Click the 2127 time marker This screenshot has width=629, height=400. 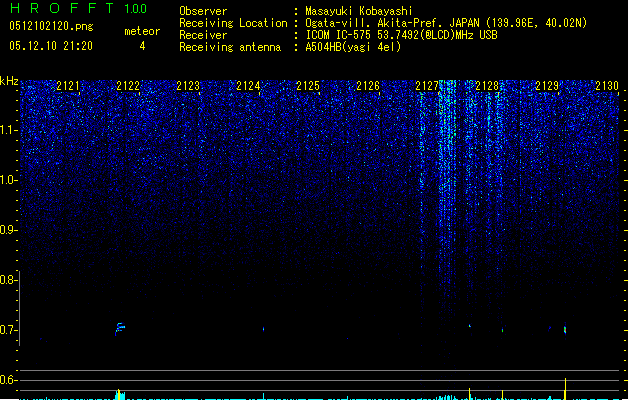pyautogui.click(x=427, y=85)
